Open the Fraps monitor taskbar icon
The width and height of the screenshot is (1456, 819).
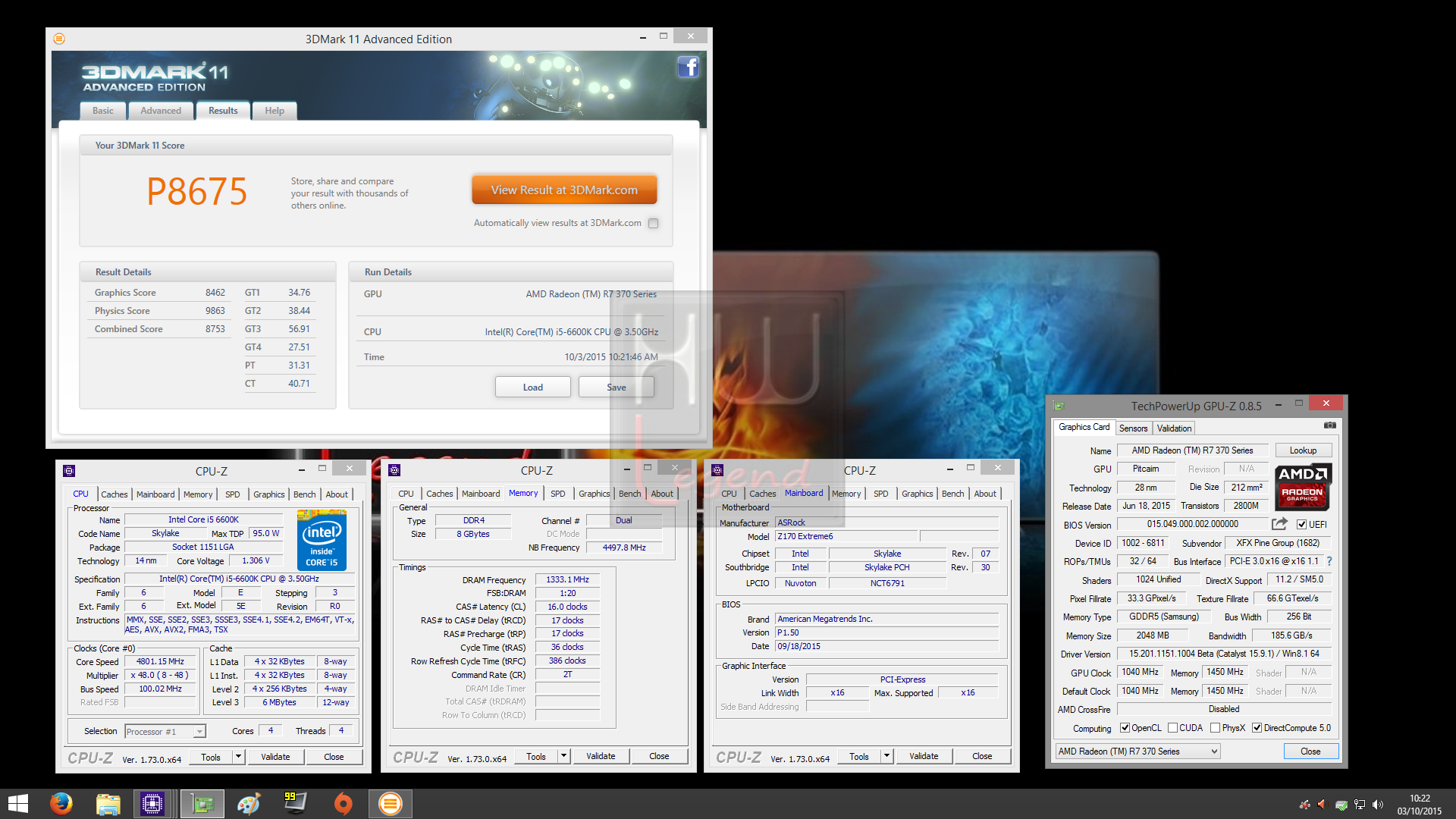(295, 802)
